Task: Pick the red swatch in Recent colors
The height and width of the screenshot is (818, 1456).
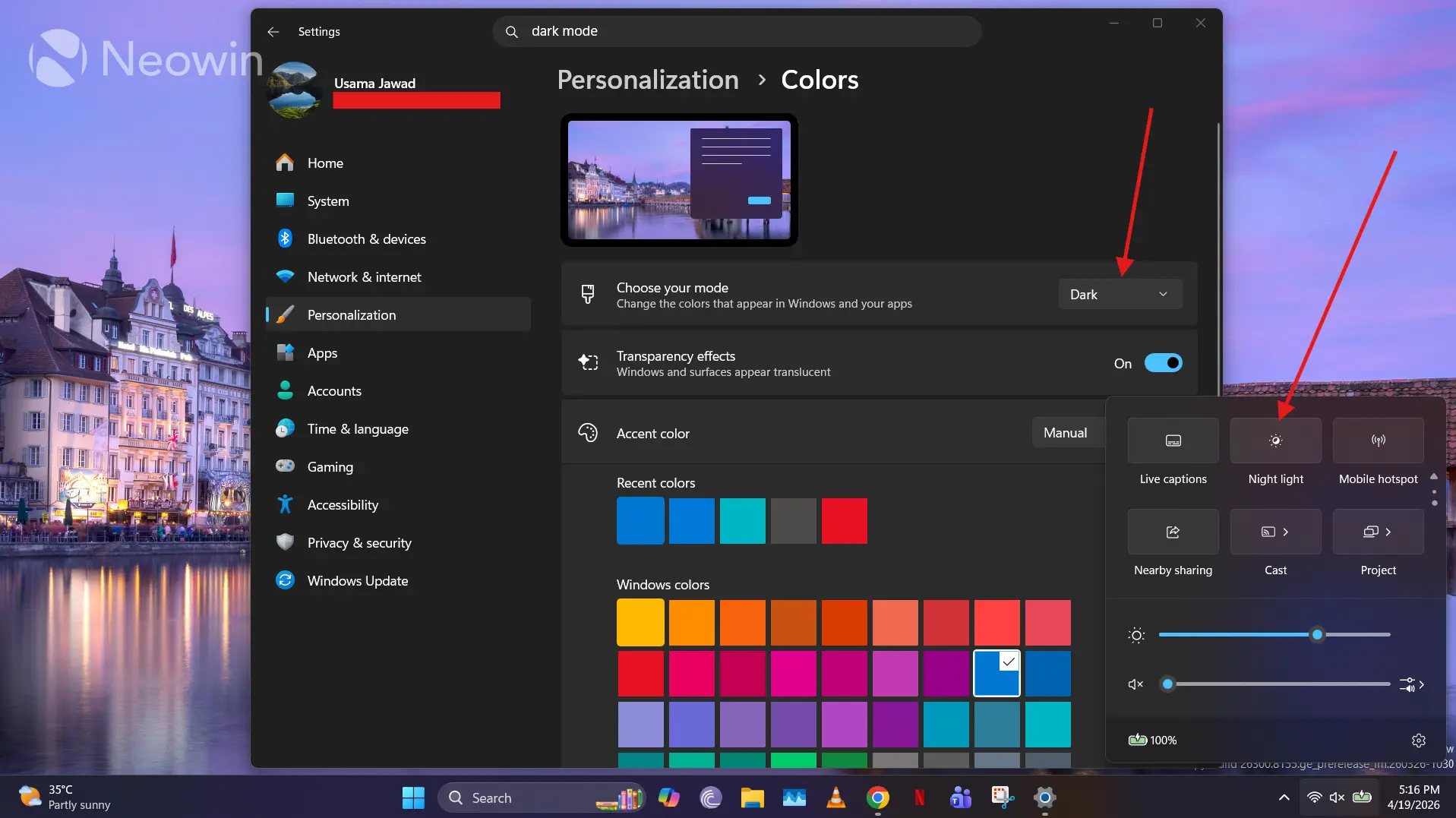Action: click(844, 521)
